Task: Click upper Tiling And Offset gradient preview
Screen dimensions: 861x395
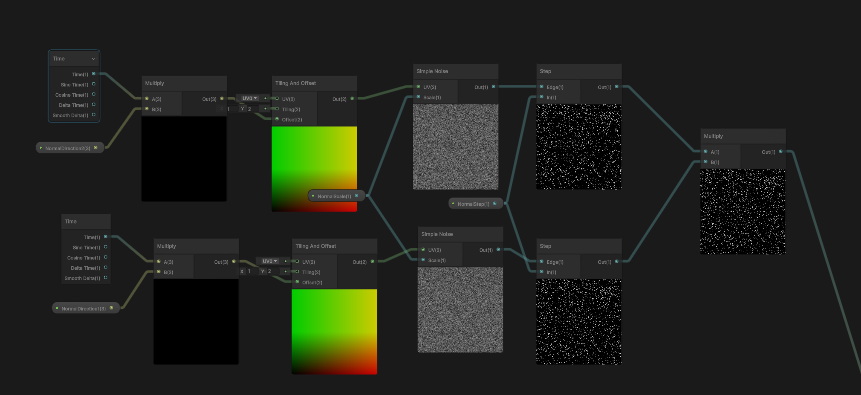Action: [315, 169]
